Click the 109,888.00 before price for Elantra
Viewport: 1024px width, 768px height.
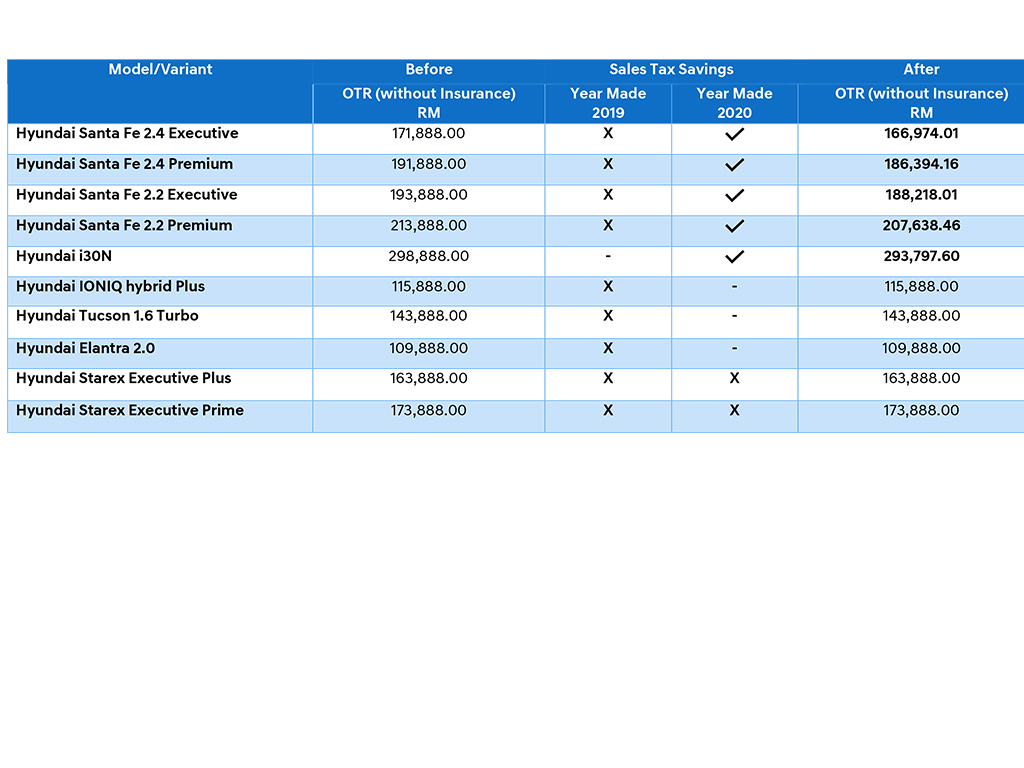coord(428,348)
